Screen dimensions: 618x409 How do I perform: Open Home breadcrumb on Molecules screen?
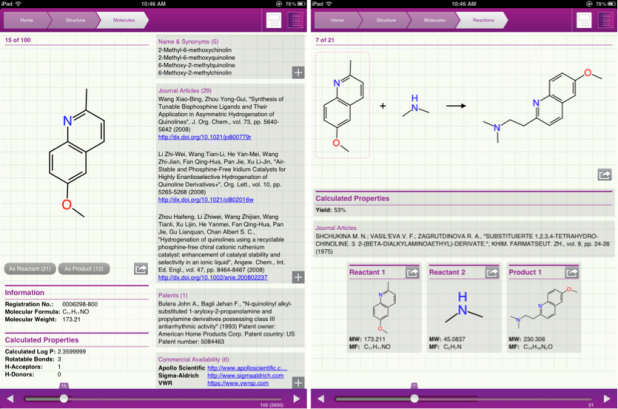pos(26,20)
